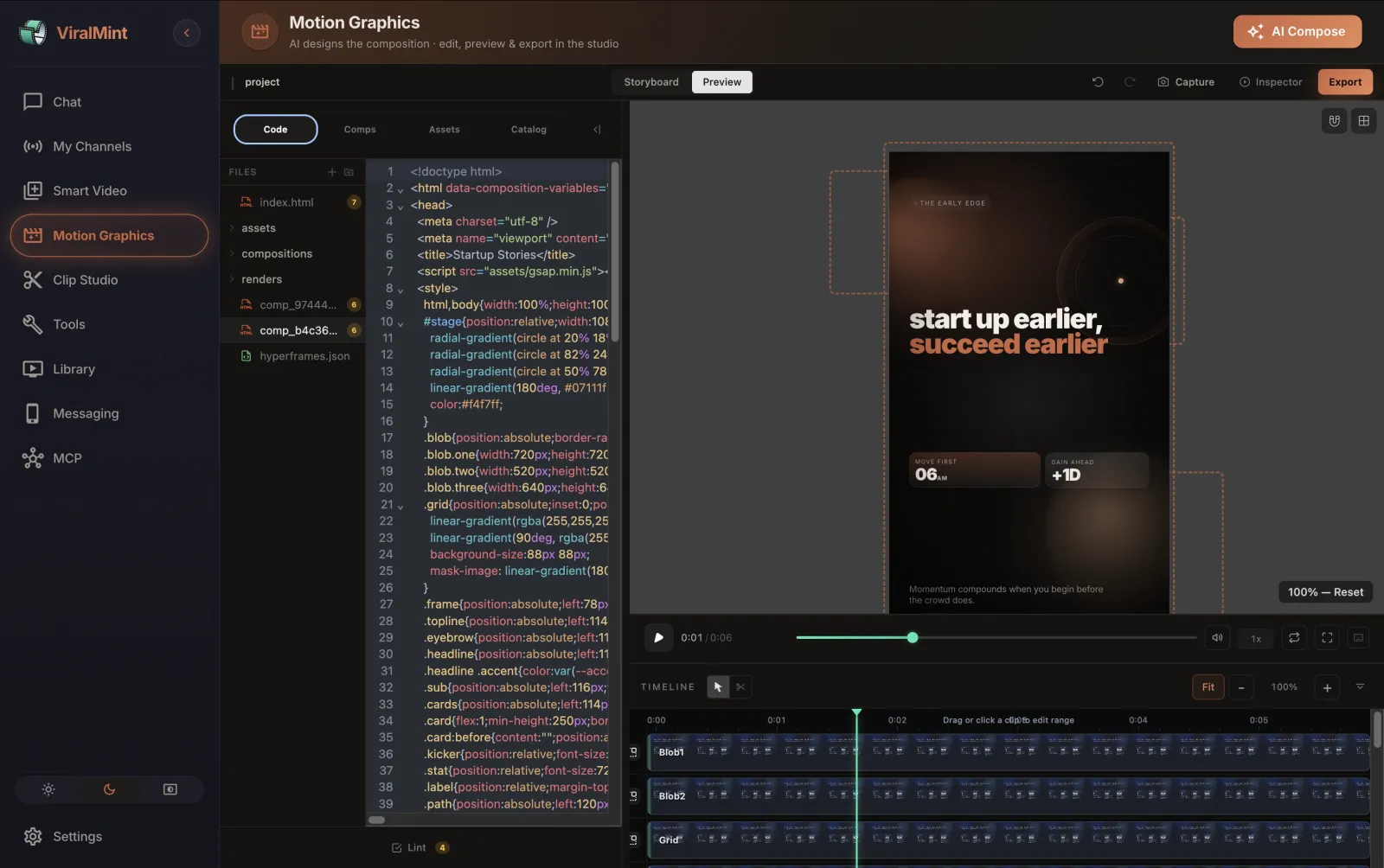Screen dimensions: 1384x868
Task: Collapse the ViralMint sidebar with the chevron
Action: pyautogui.click(x=186, y=33)
